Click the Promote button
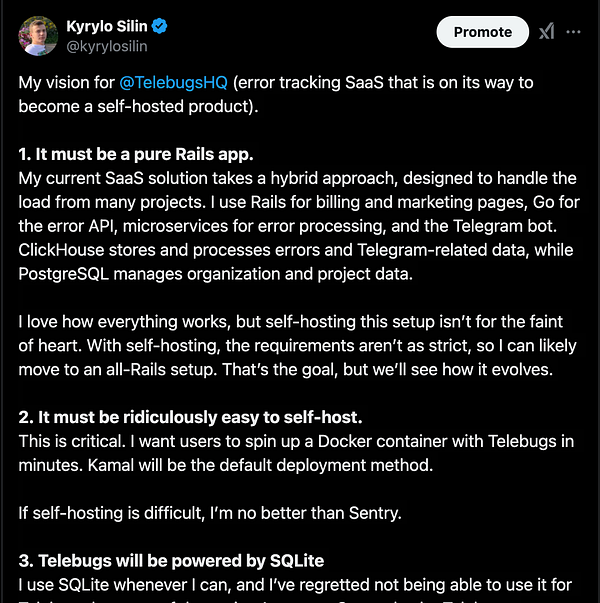 (x=483, y=32)
